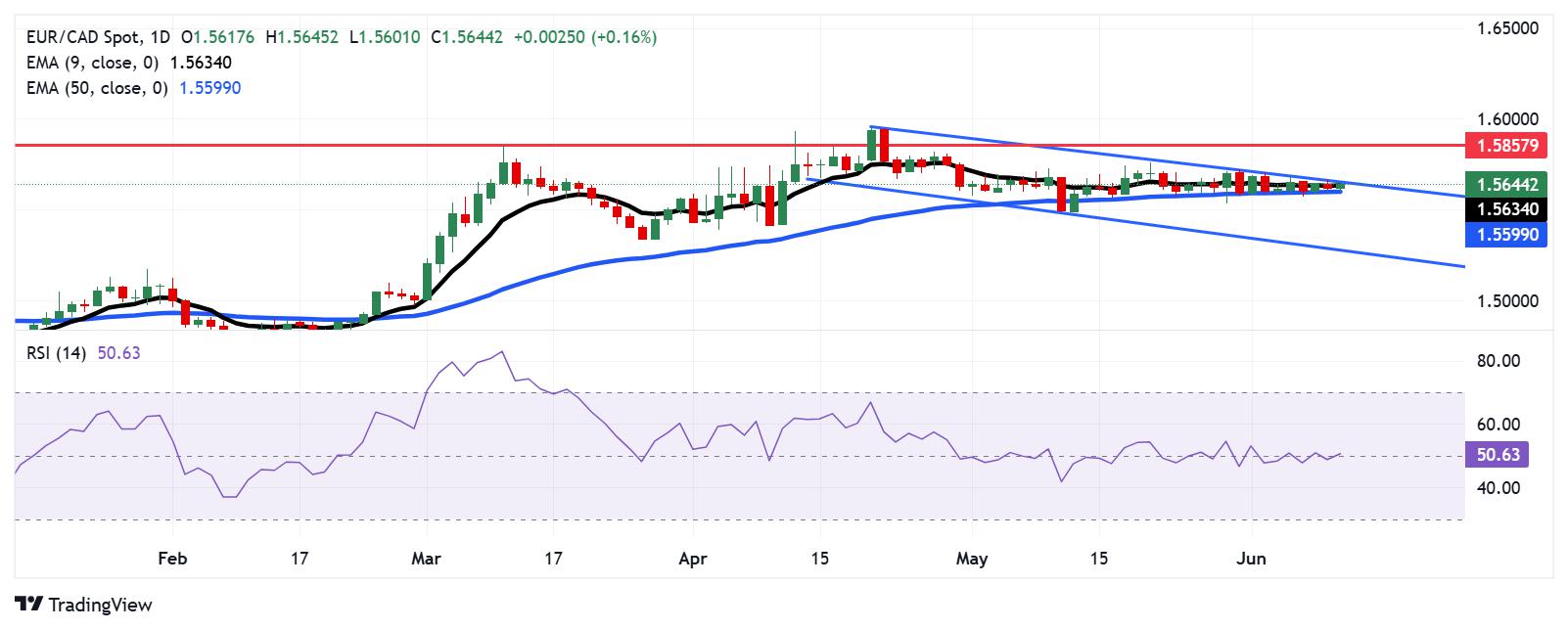
Task: Click the RSI (14) indicator legend
Action: pos(84,353)
